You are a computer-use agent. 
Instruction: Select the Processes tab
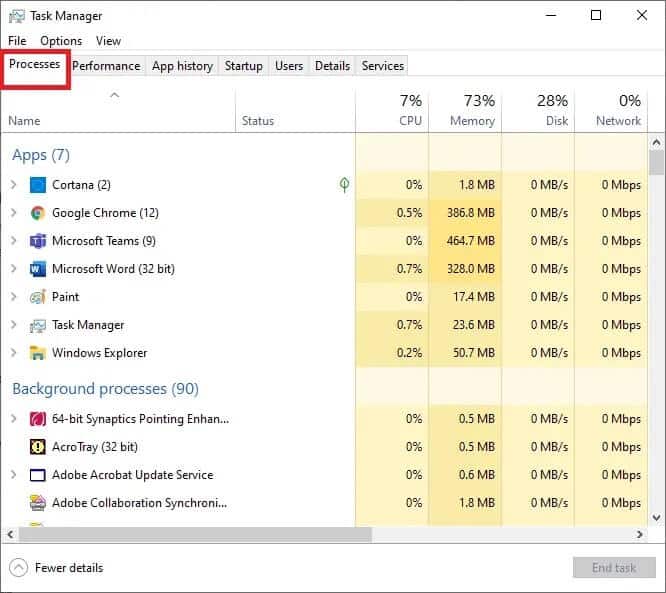click(34, 64)
